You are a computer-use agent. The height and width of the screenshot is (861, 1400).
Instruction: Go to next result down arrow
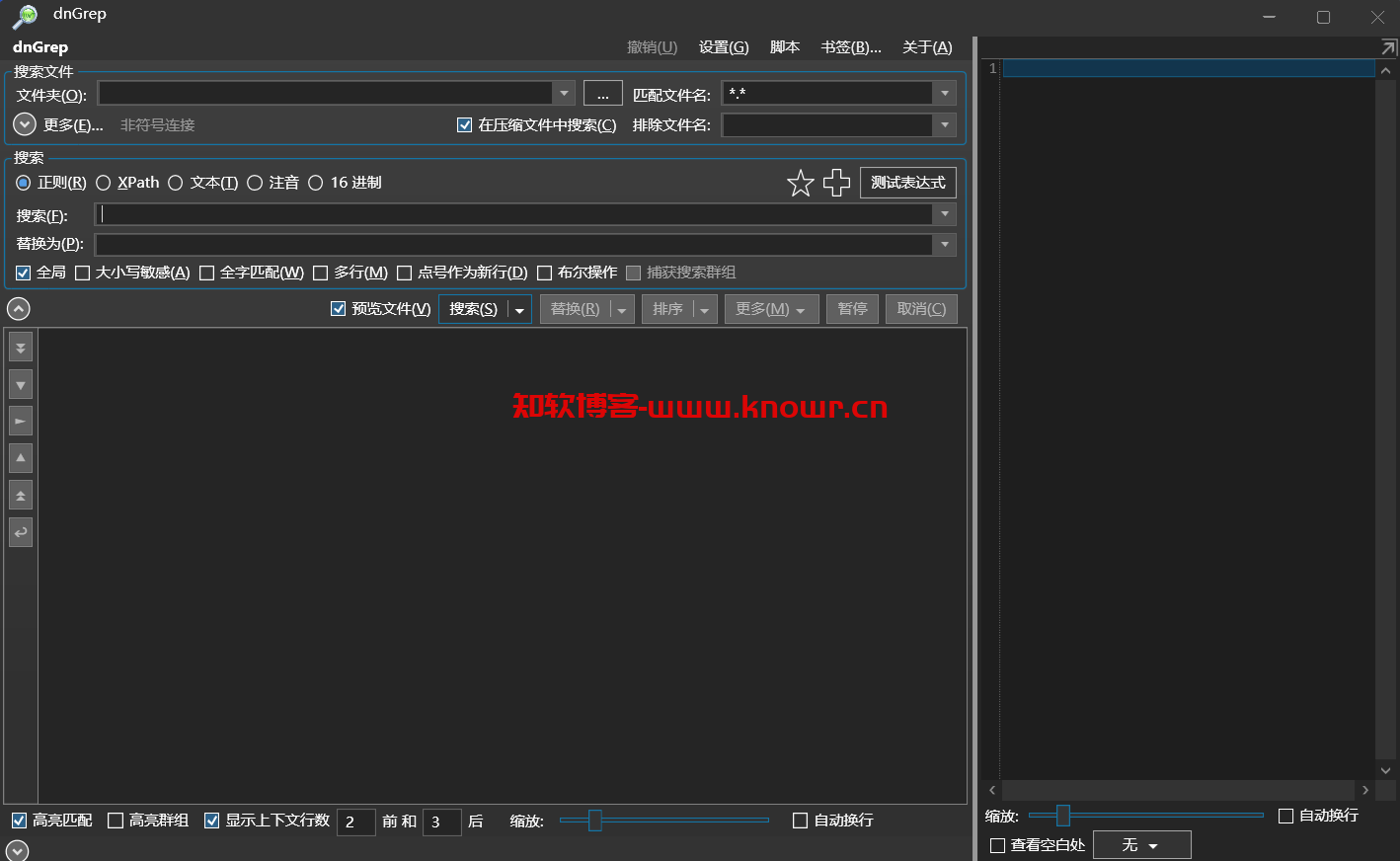tap(21, 384)
